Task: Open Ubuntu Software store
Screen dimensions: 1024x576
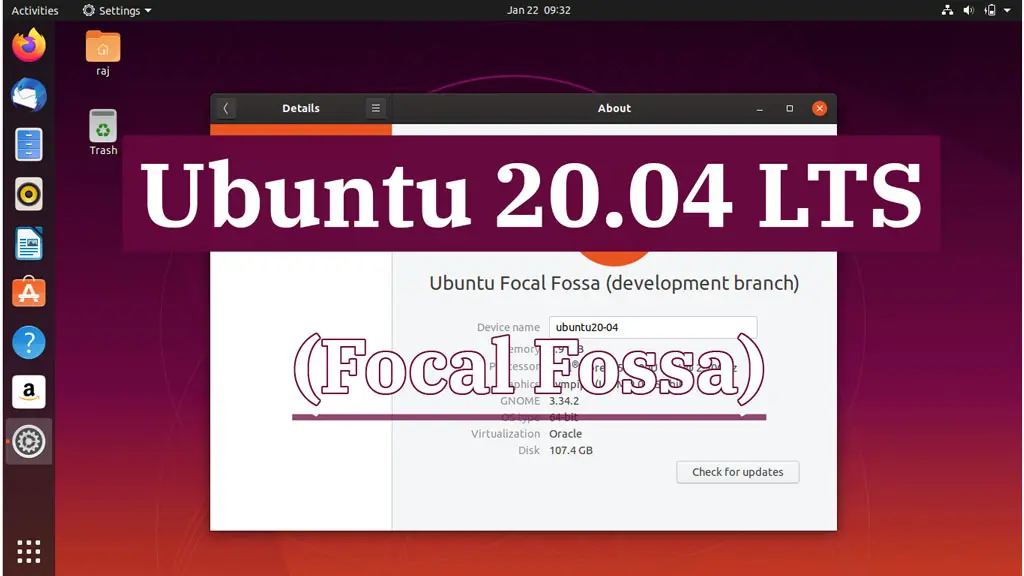Action: (29, 293)
